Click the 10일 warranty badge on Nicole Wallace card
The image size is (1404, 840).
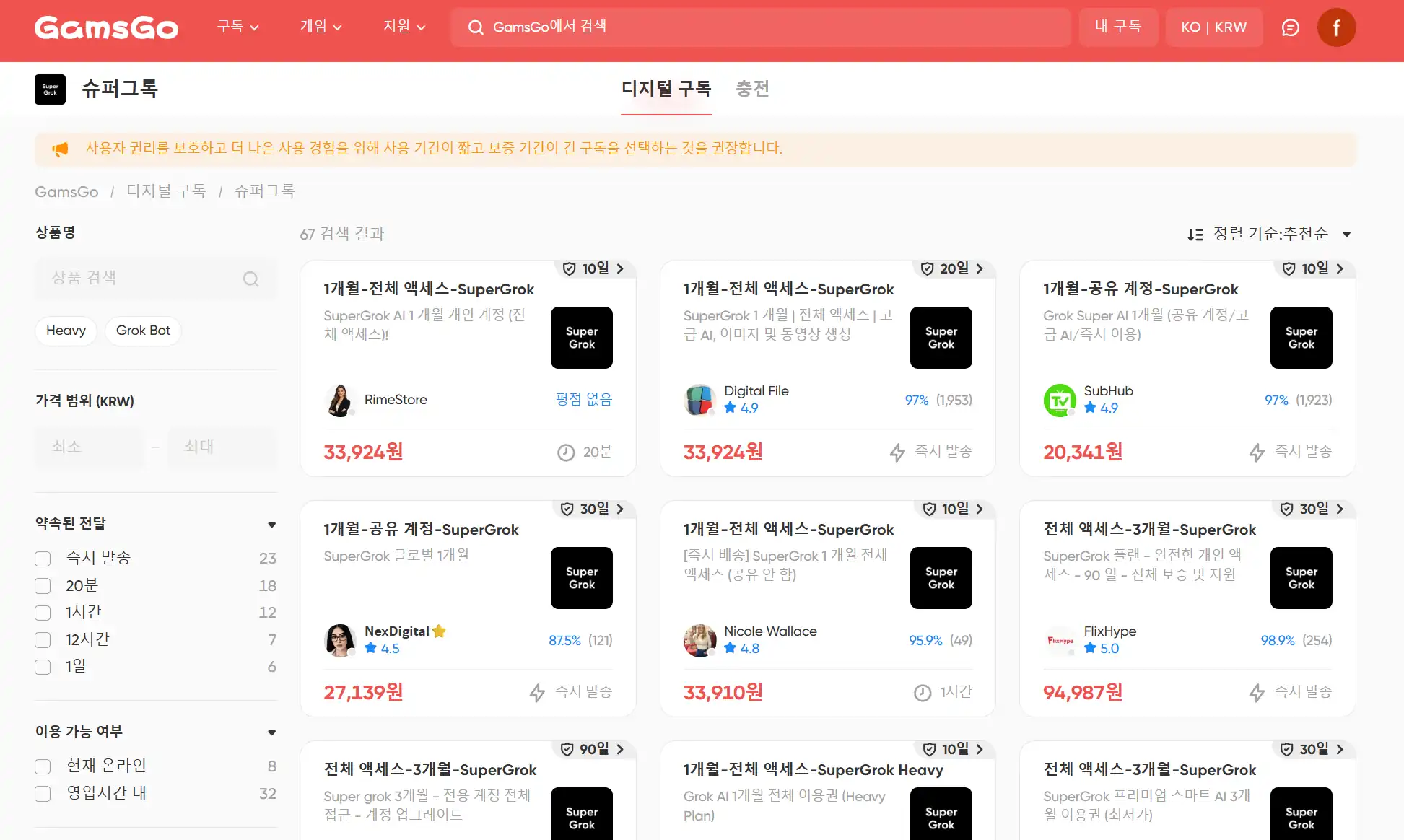pos(955,509)
